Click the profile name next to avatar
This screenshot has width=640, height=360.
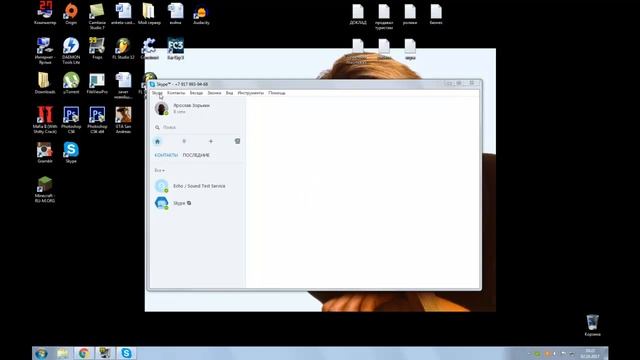191,105
